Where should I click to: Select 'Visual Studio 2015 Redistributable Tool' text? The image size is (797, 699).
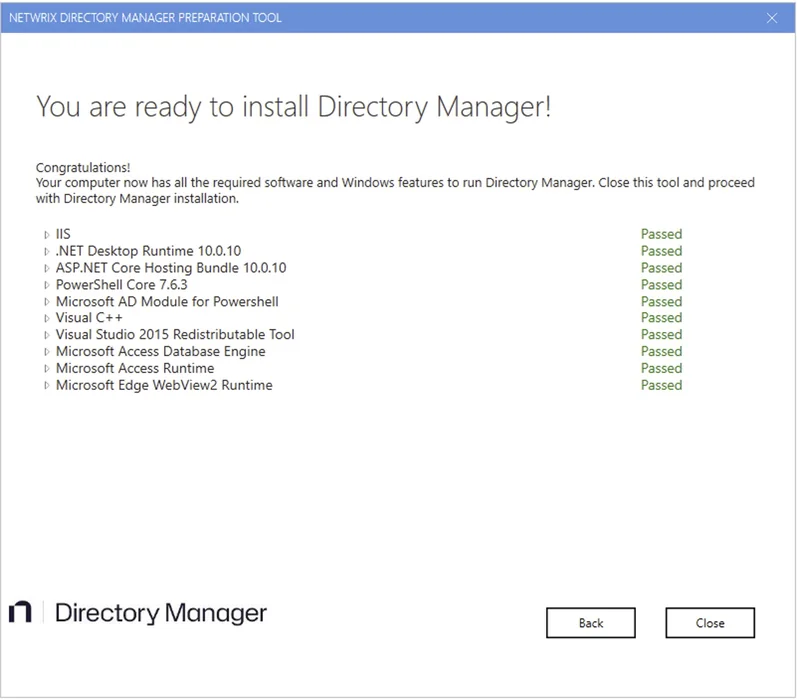(x=175, y=334)
